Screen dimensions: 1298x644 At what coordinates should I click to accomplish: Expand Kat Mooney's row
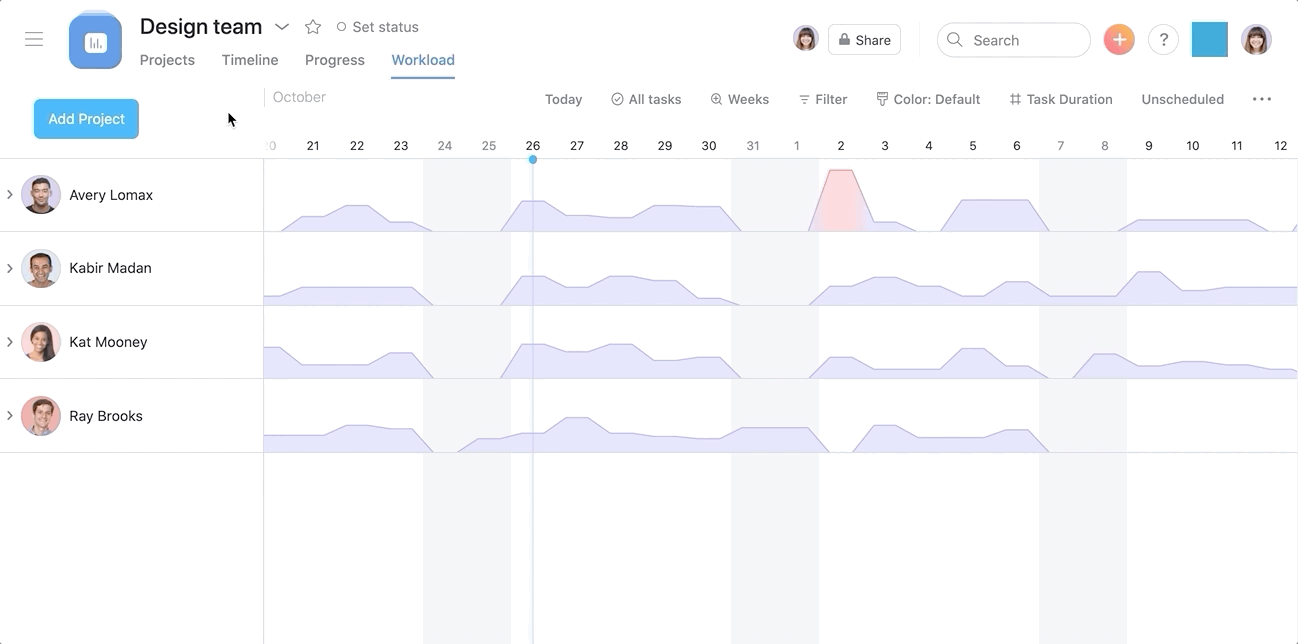pos(10,342)
